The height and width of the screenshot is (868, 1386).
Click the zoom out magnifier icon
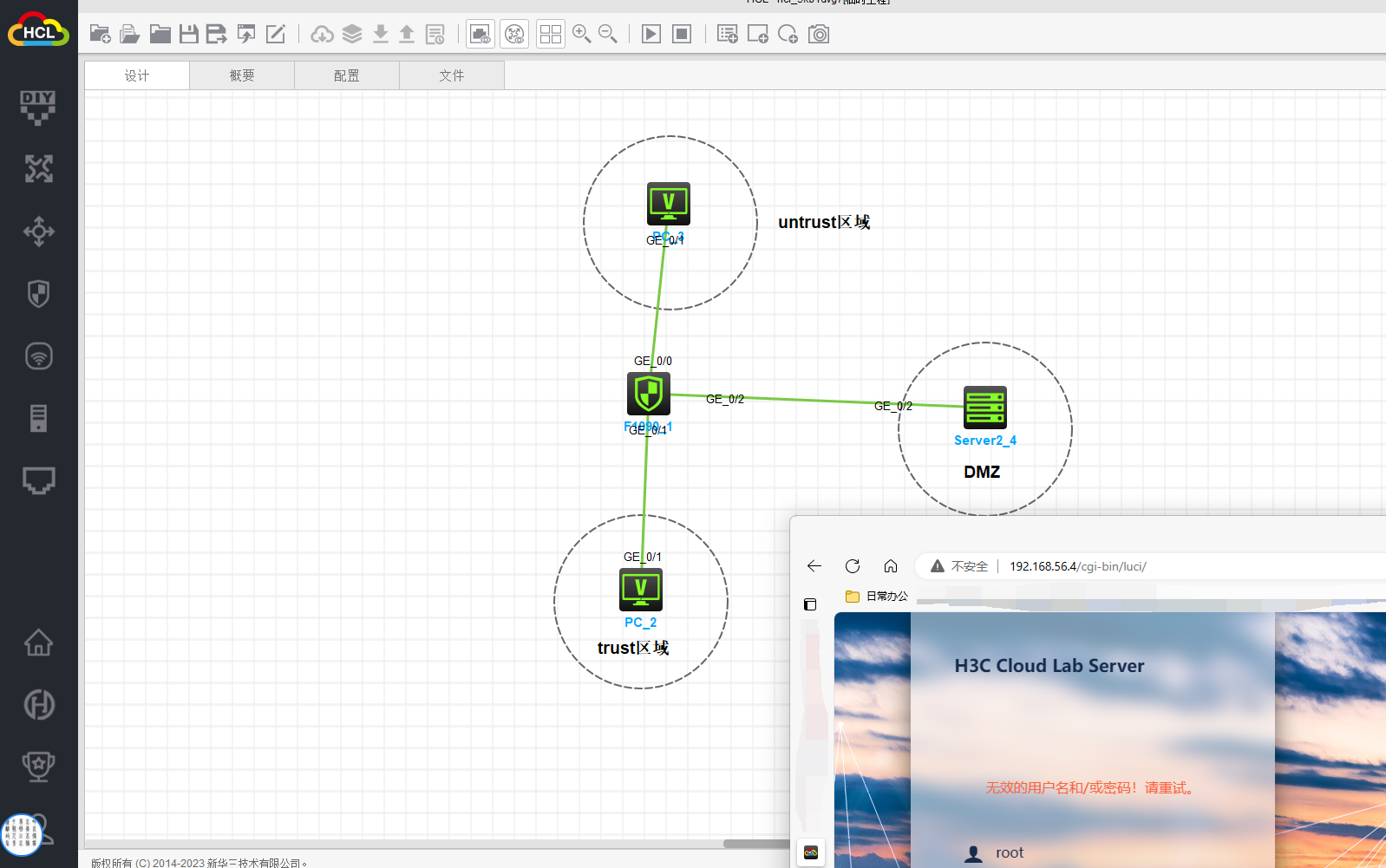click(608, 34)
